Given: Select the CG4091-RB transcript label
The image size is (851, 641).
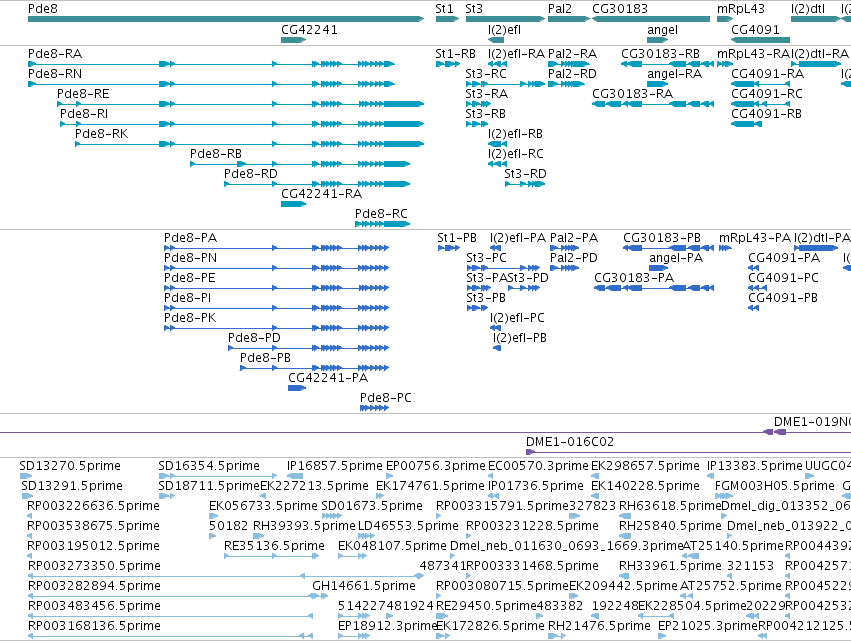Looking at the screenshot, I should [766, 114].
